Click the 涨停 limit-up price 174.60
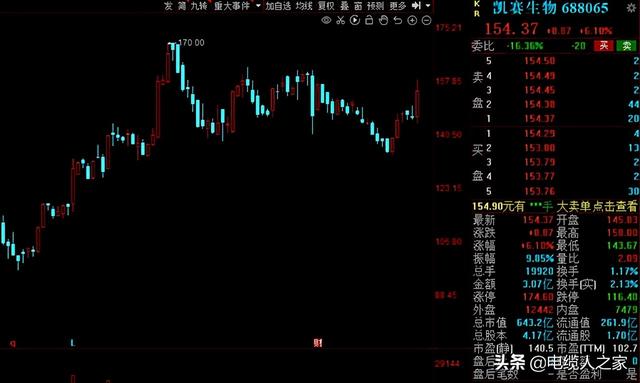The height and width of the screenshot is (383, 640). (x=538, y=297)
